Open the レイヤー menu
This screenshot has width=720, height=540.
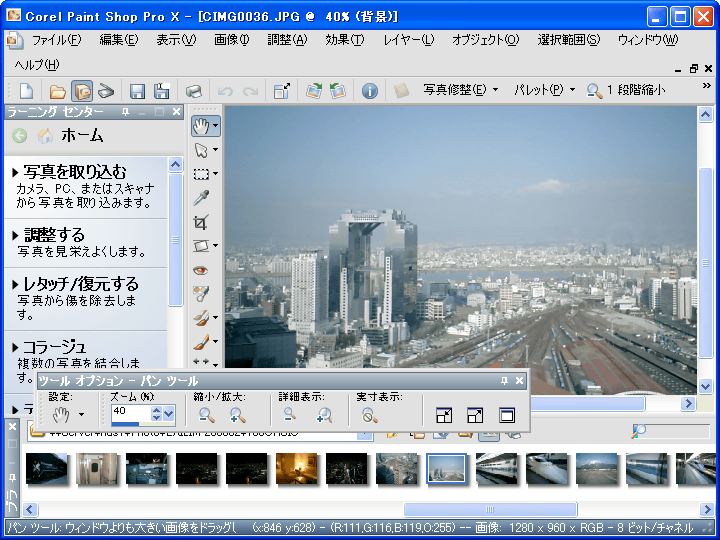pos(409,40)
